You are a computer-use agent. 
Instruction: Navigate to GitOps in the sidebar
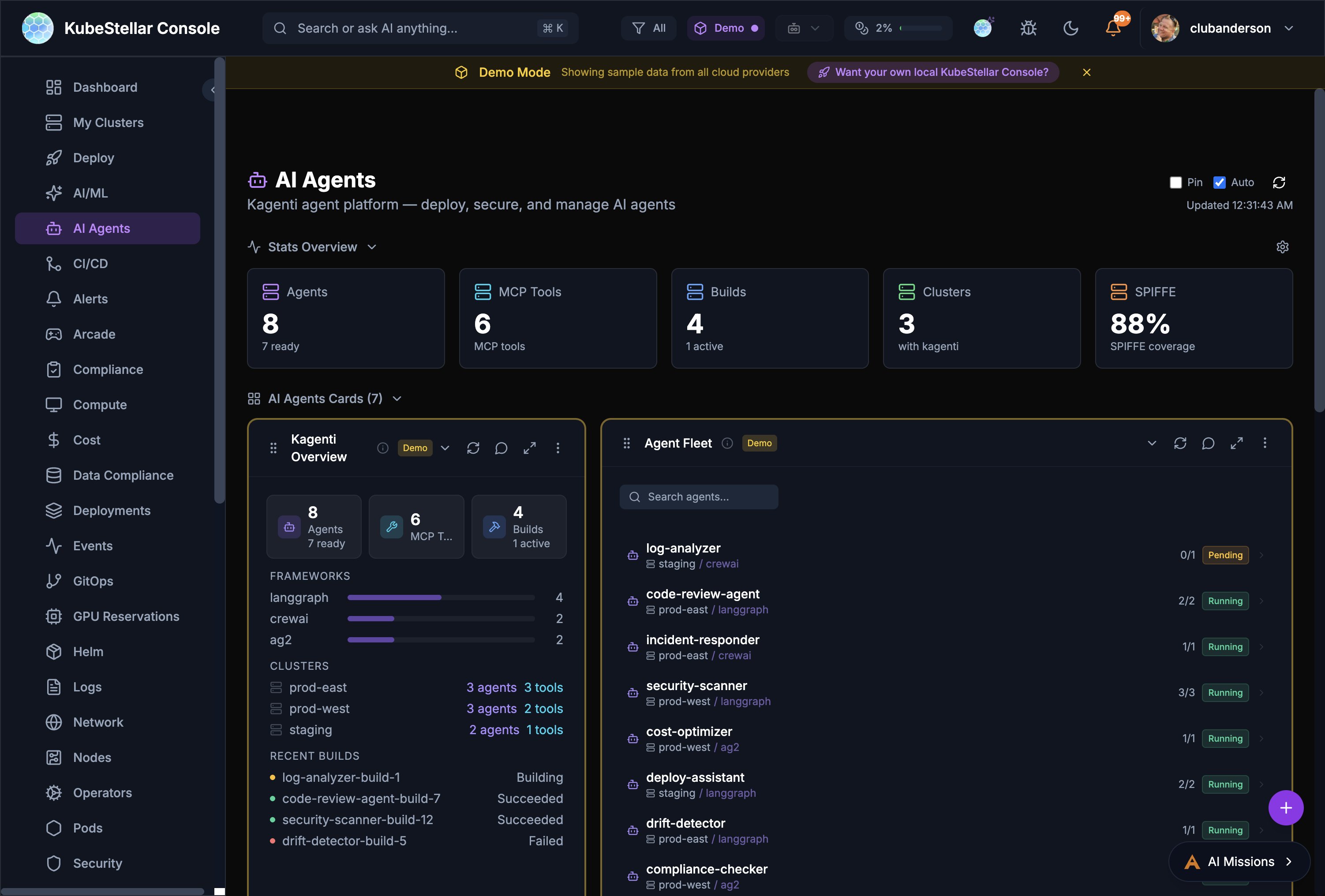click(x=93, y=581)
